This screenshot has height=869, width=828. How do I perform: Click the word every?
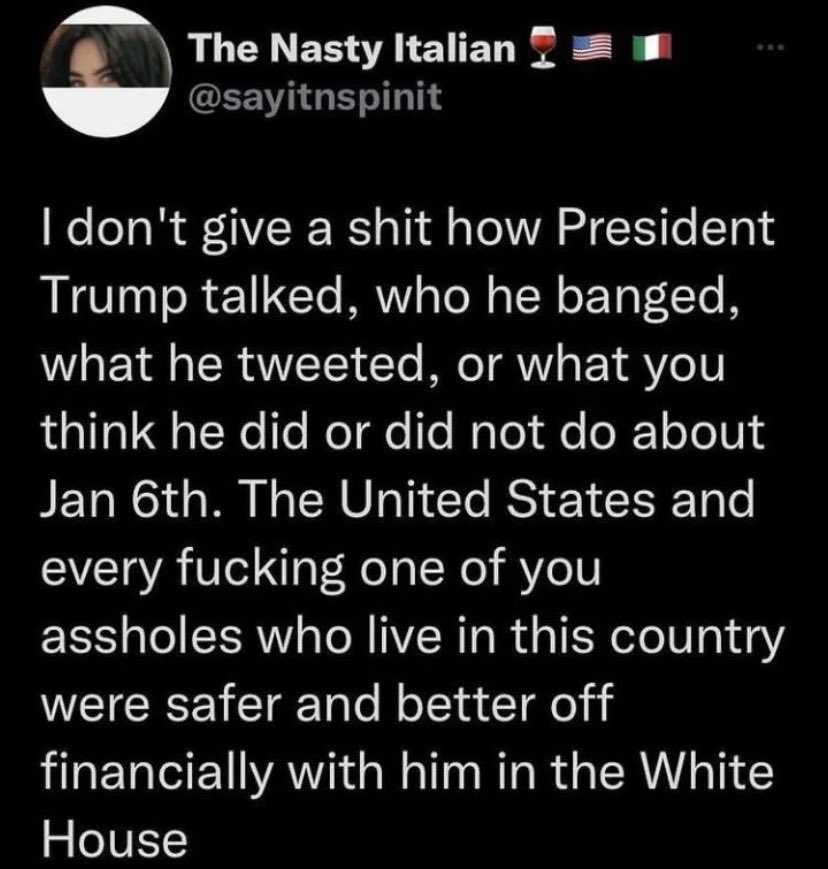100,571
